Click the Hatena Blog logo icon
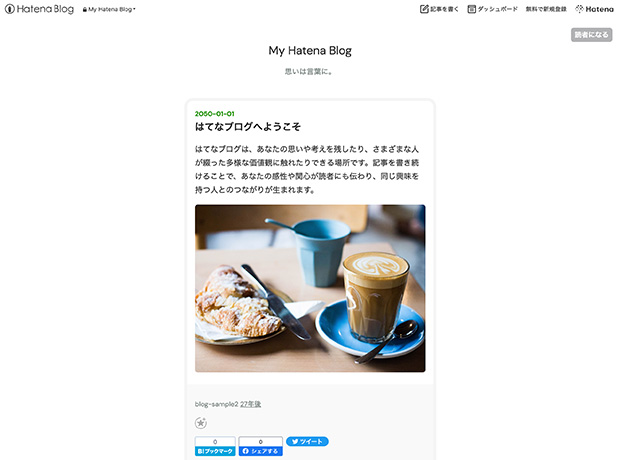 point(9,9)
